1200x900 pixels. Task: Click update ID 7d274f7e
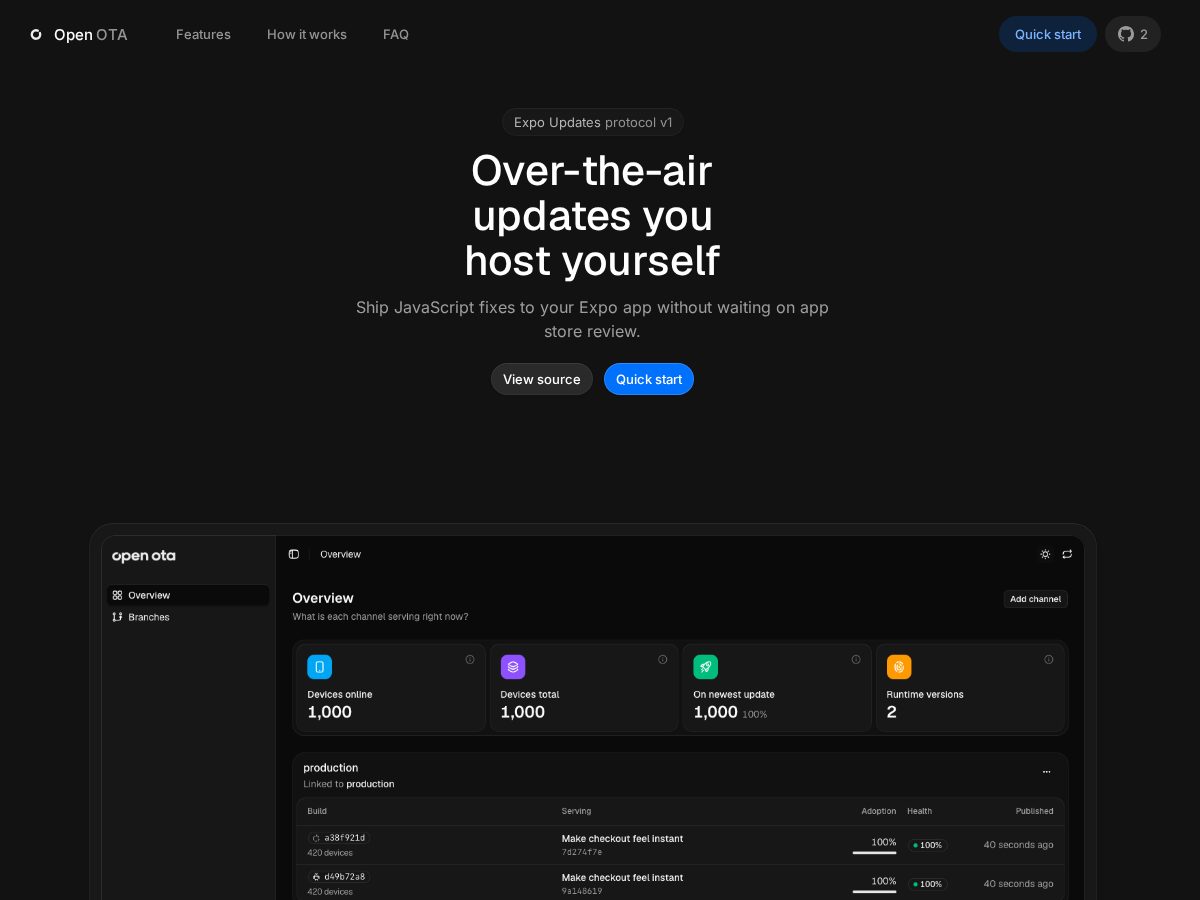582,852
